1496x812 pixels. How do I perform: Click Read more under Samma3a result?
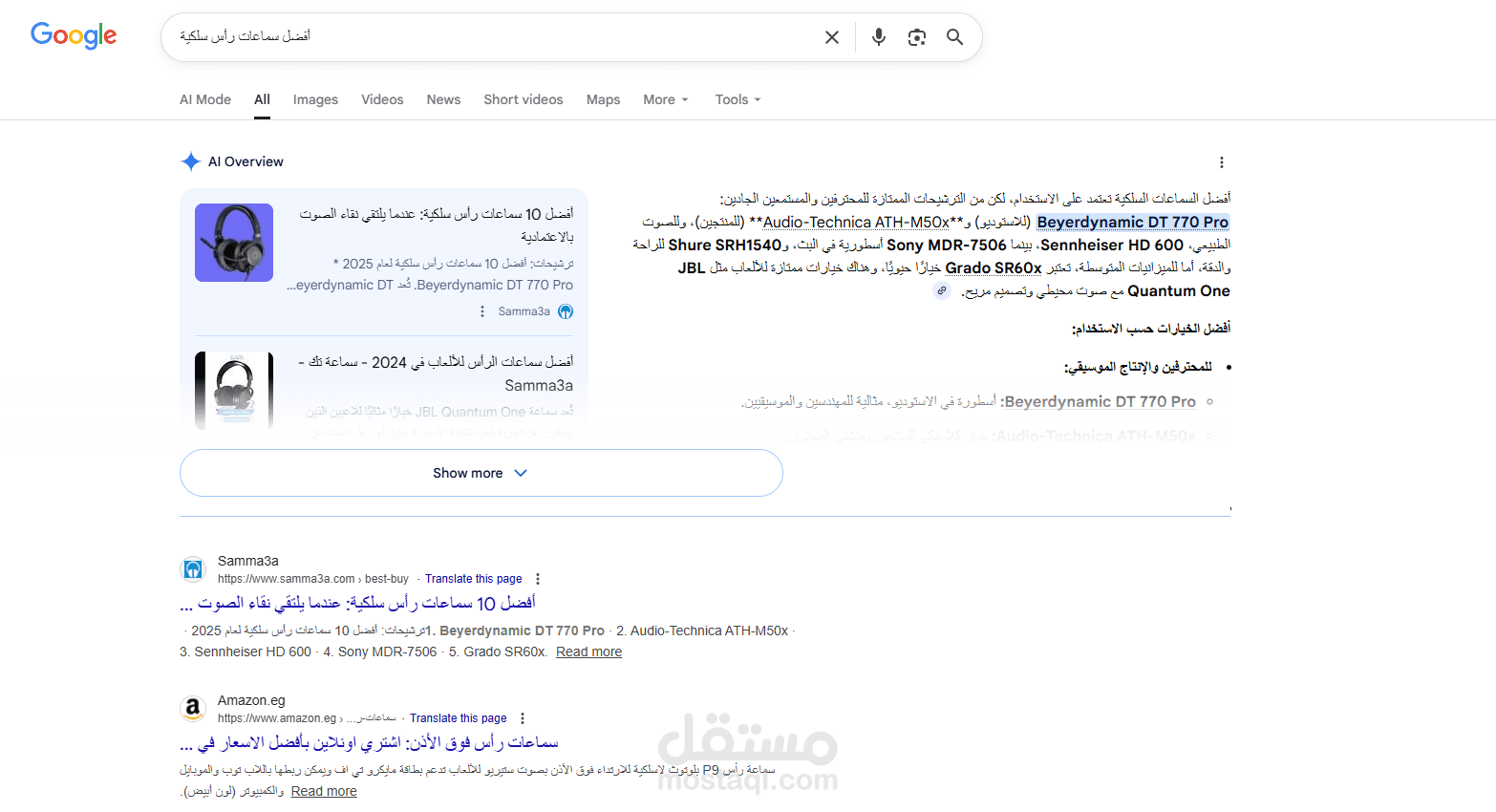(588, 652)
